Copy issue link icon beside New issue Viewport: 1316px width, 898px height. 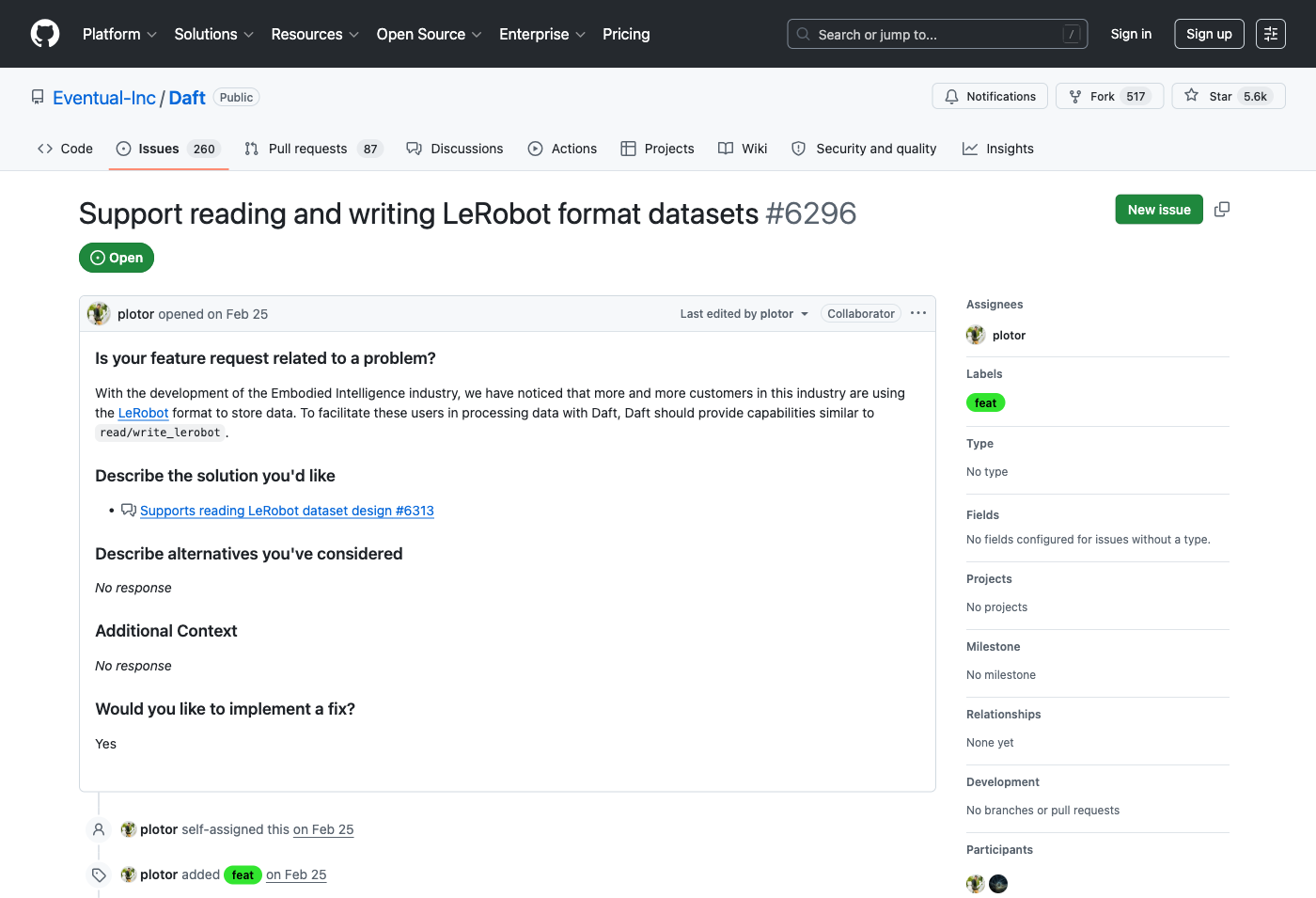[1222, 209]
